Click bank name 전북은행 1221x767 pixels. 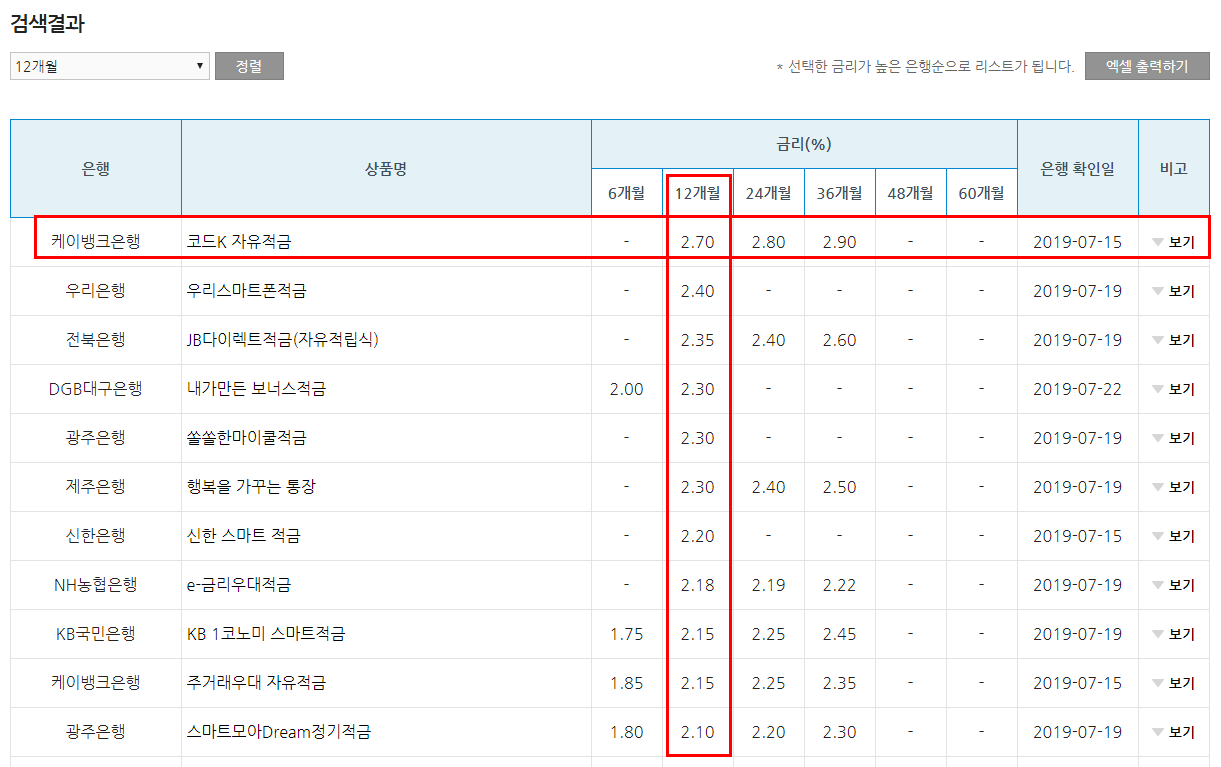click(96, 340)
